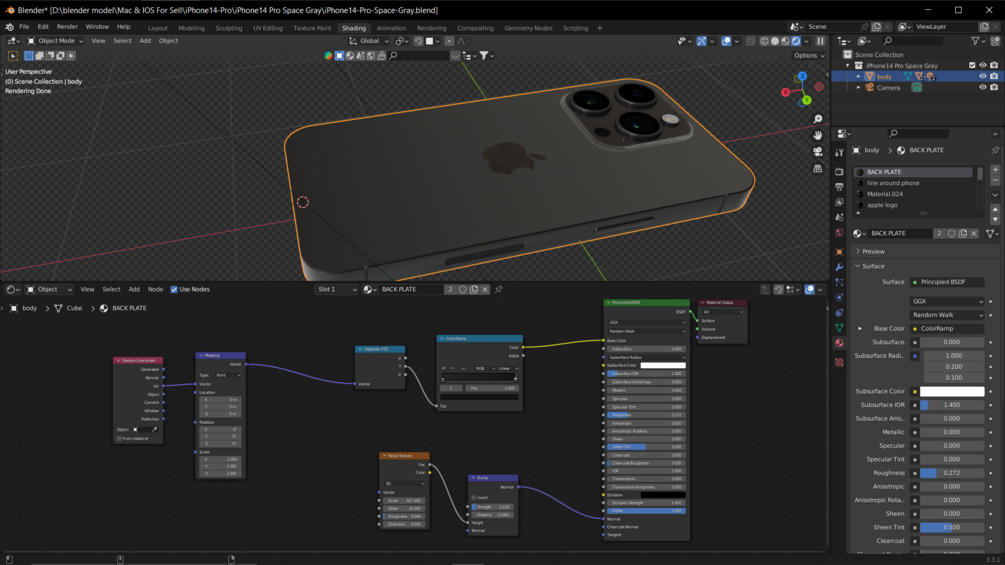
Task: Toggle viewport overlays button
Action: 726,41
